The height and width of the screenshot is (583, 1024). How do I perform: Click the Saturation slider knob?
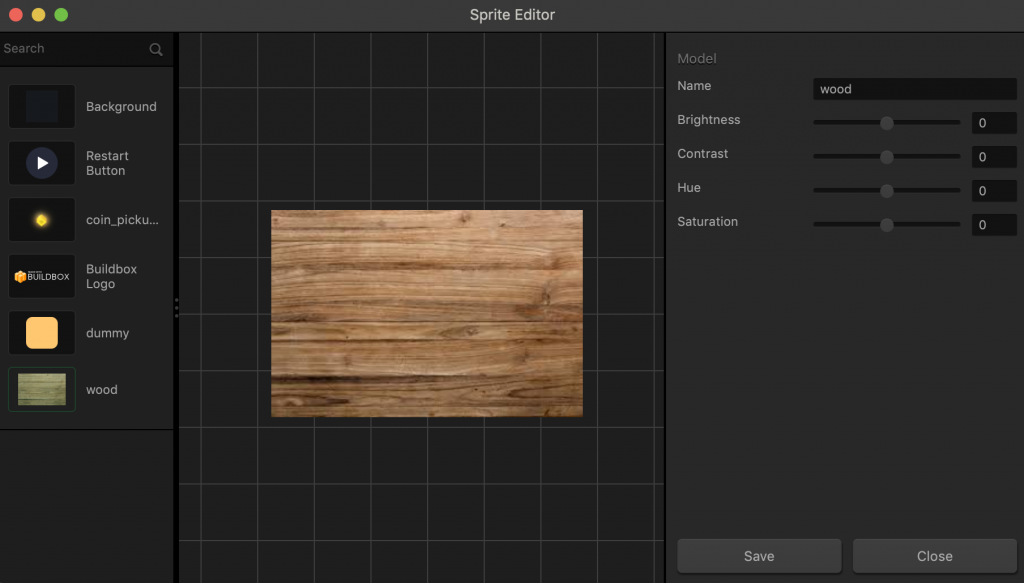(x=886, y=225)
